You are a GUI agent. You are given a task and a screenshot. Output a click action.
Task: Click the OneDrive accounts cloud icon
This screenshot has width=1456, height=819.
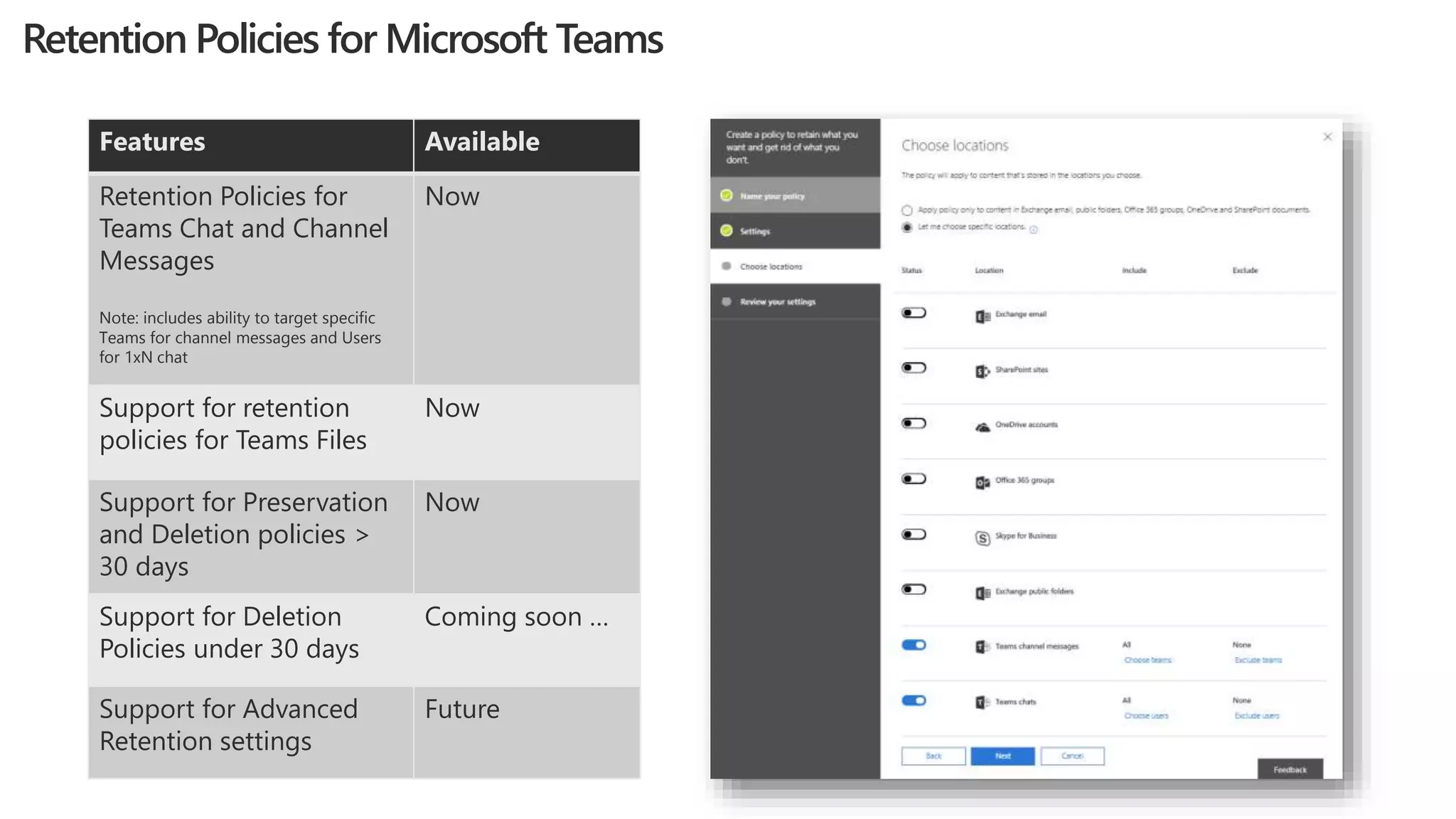[983, 427]
